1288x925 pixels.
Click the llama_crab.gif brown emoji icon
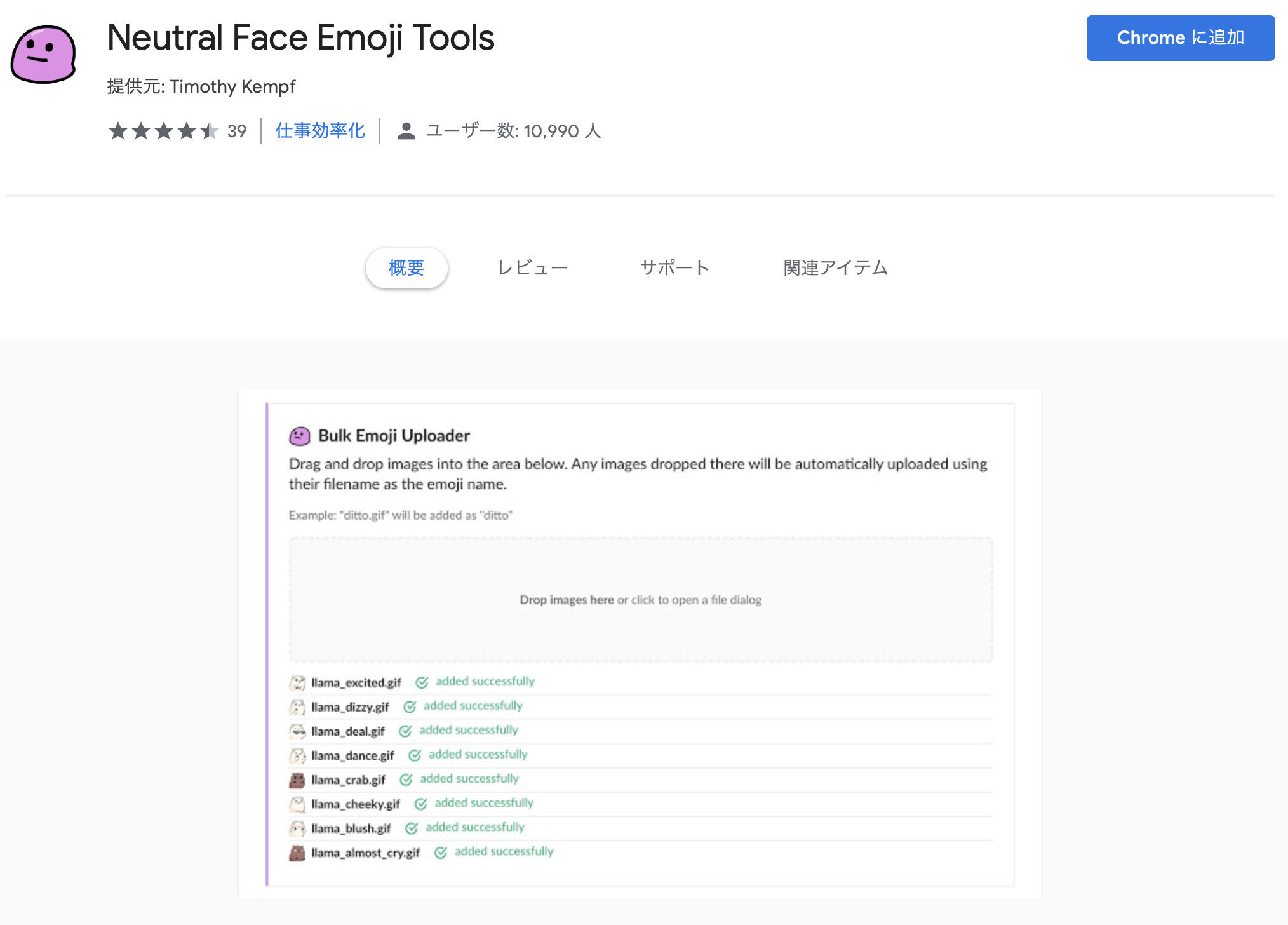click(297, 780)
